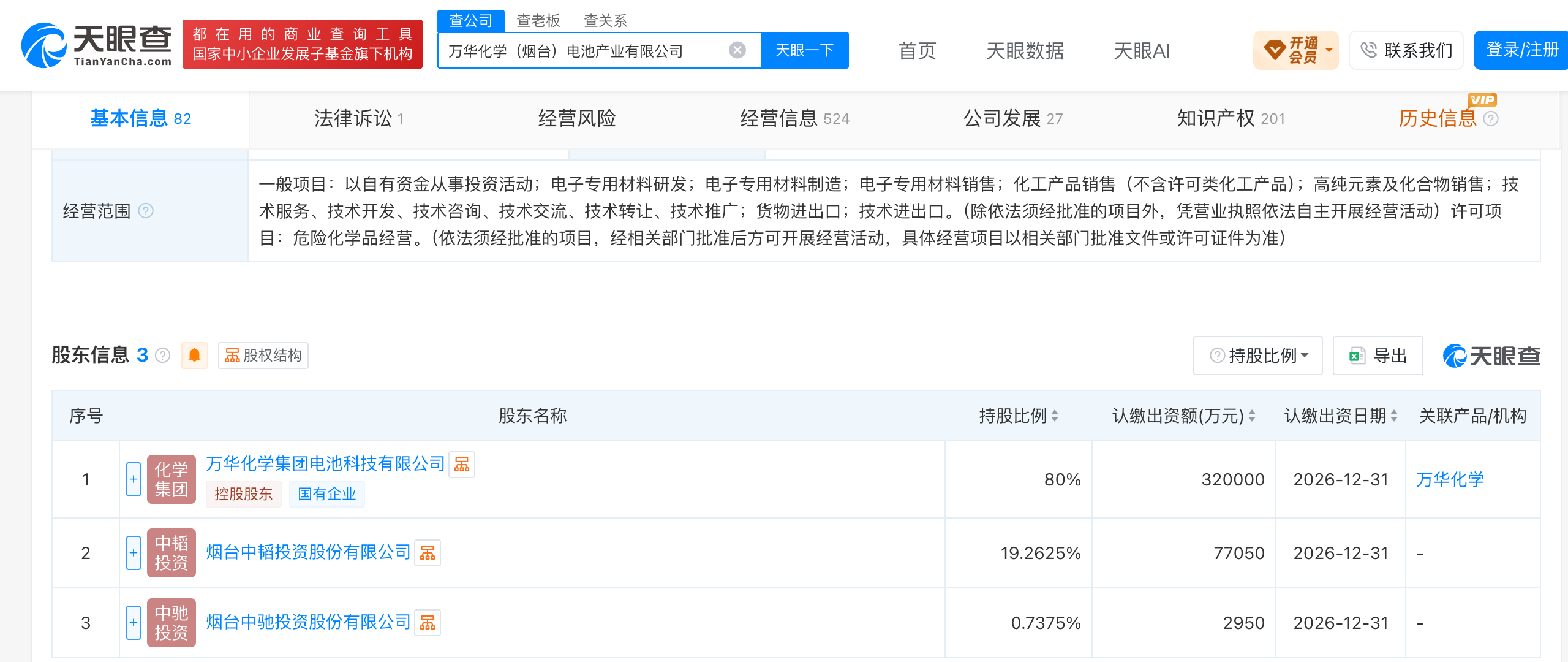Expand row of 烟台中韬投资股份有限公司

coord(134,553)
